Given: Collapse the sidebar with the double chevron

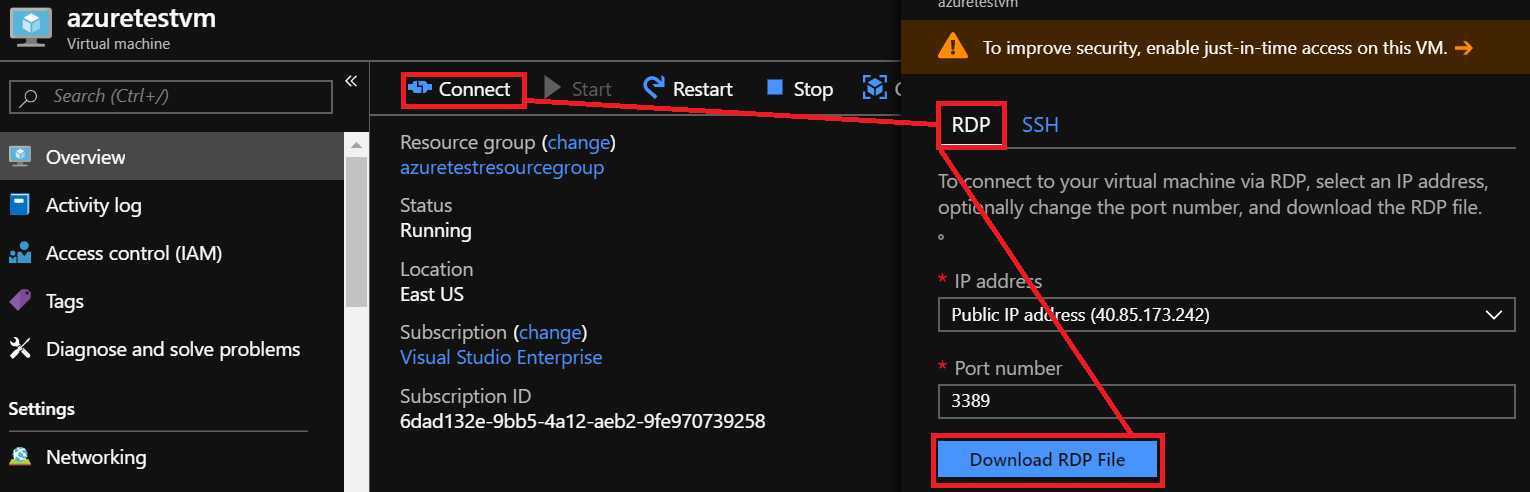Looking at the screenshot, I should (351, 81).
